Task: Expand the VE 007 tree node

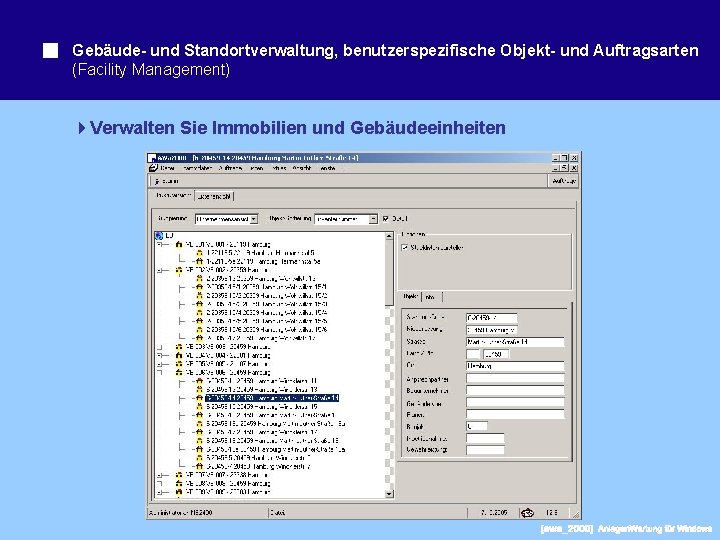Action: point(160,475)
